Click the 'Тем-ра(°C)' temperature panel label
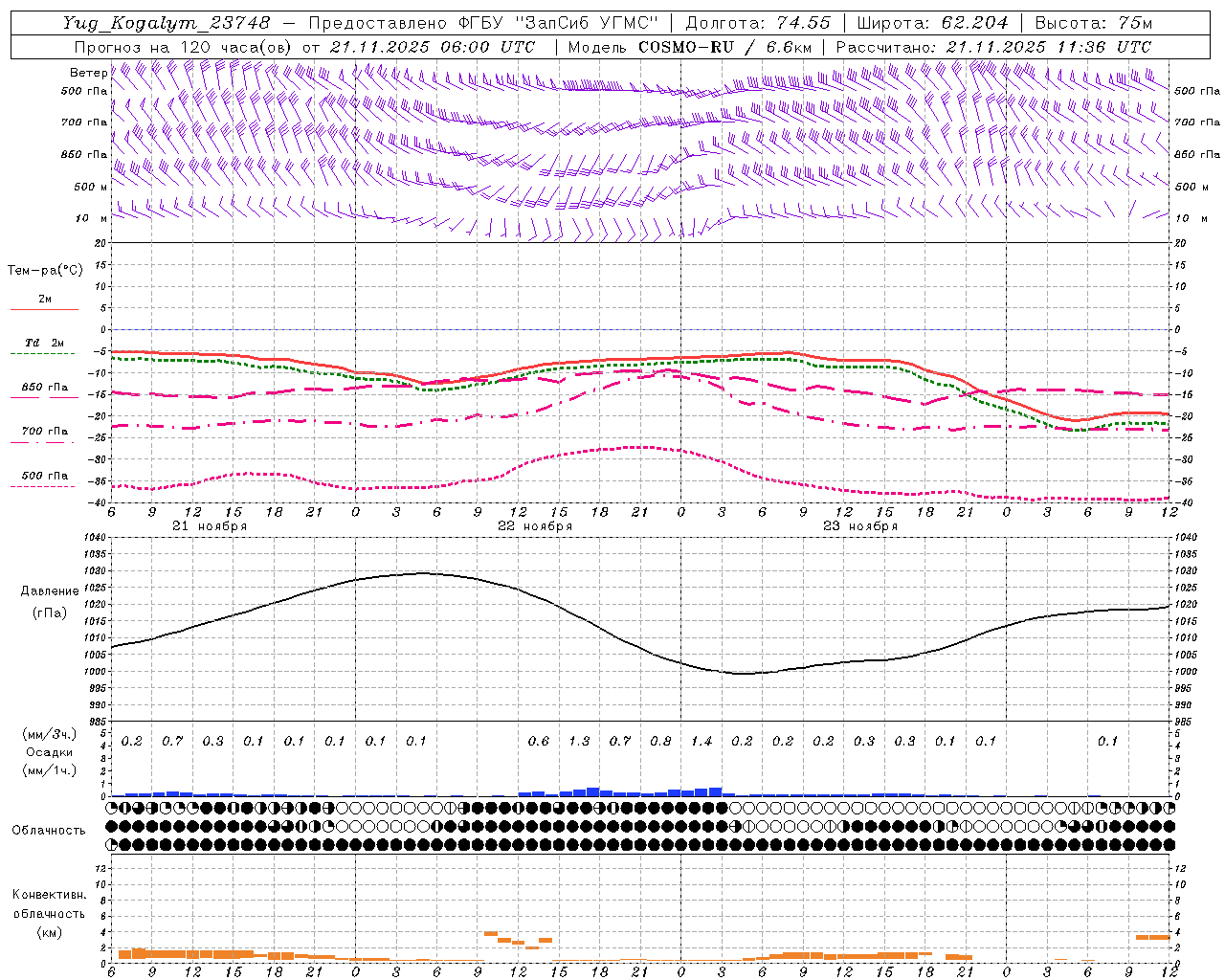The image size is (1225, 980). click(x=45, y=271)
